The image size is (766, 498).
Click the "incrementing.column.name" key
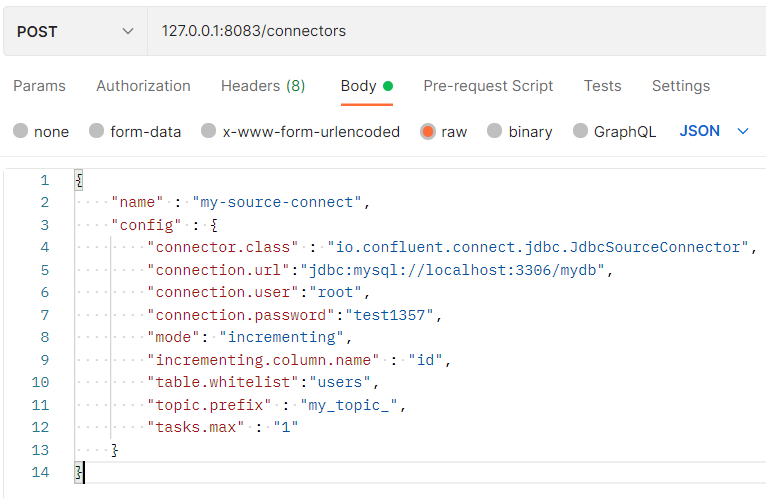click(263, 360)
